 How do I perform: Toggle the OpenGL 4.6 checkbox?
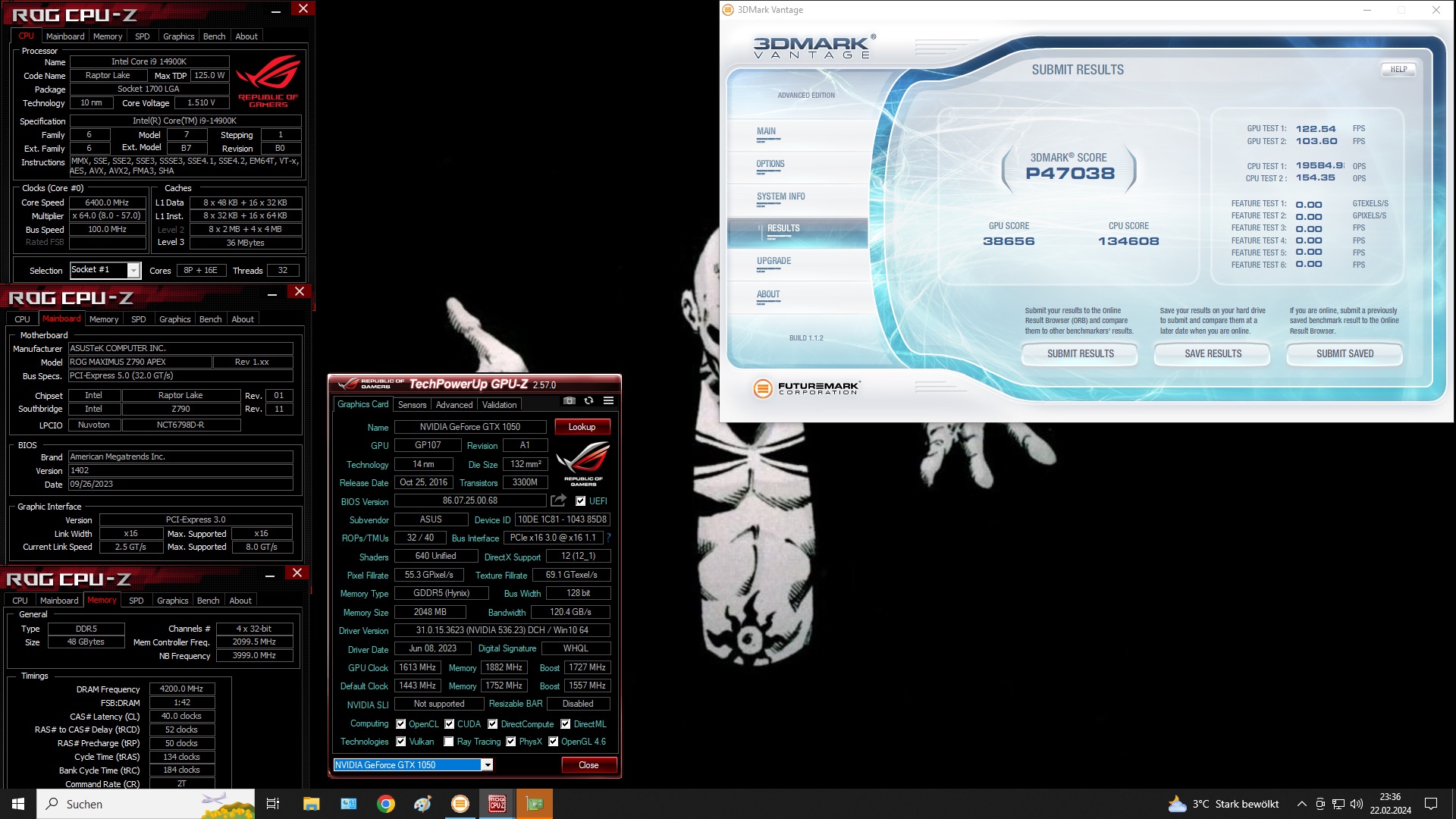tap(554, 742)
